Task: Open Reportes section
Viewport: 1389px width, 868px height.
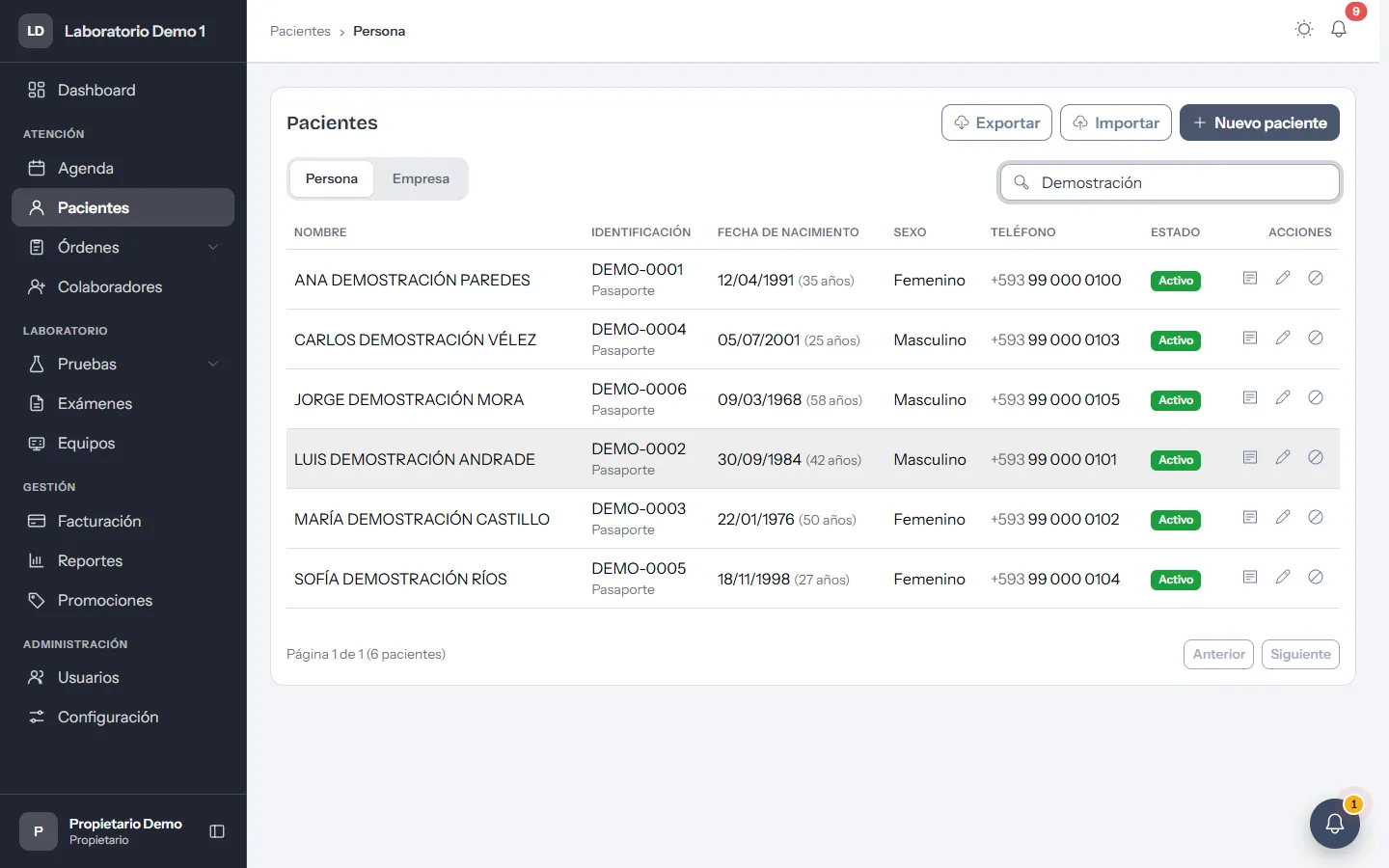Action: [x=123, y=560]
